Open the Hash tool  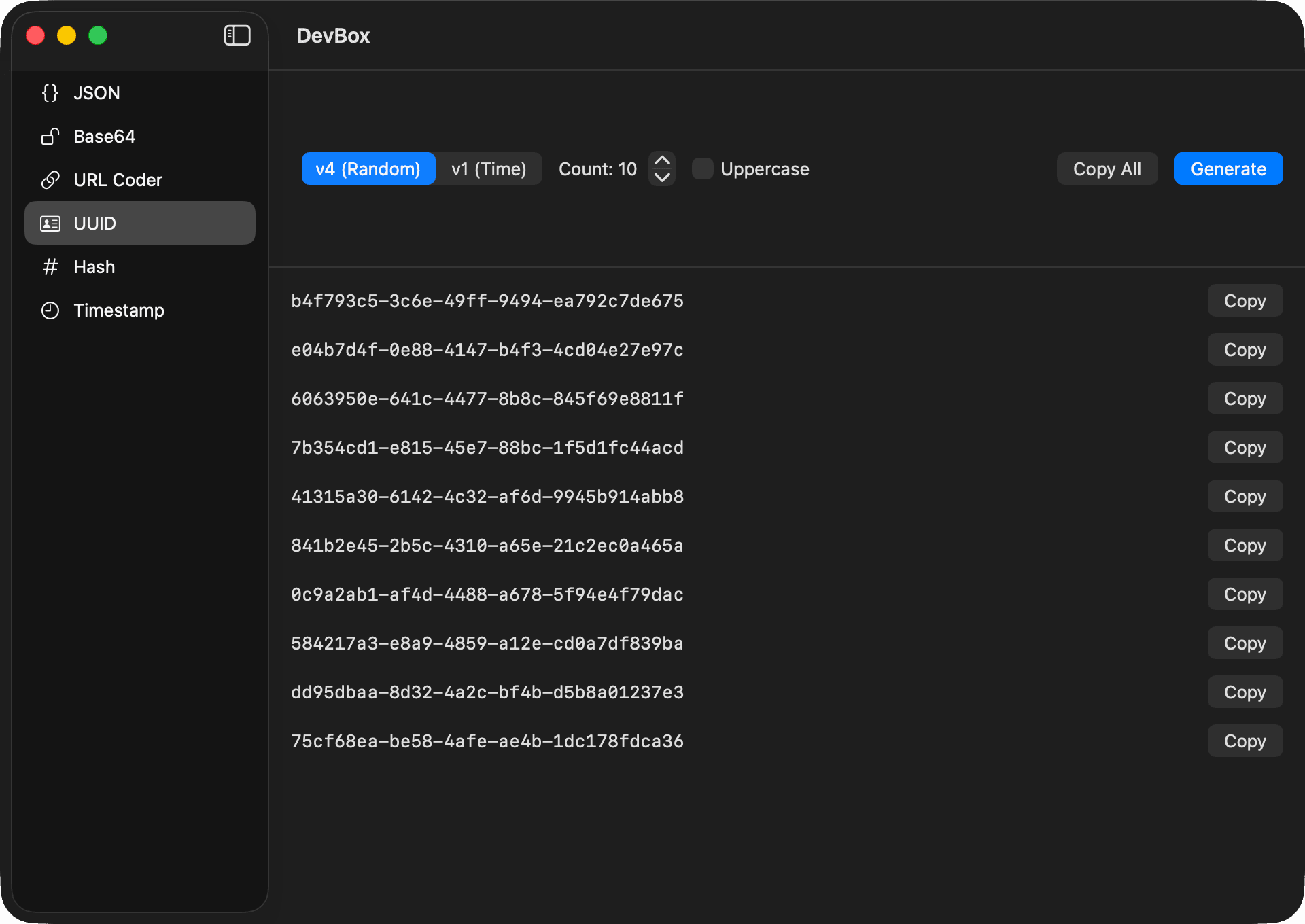[140, 267]
